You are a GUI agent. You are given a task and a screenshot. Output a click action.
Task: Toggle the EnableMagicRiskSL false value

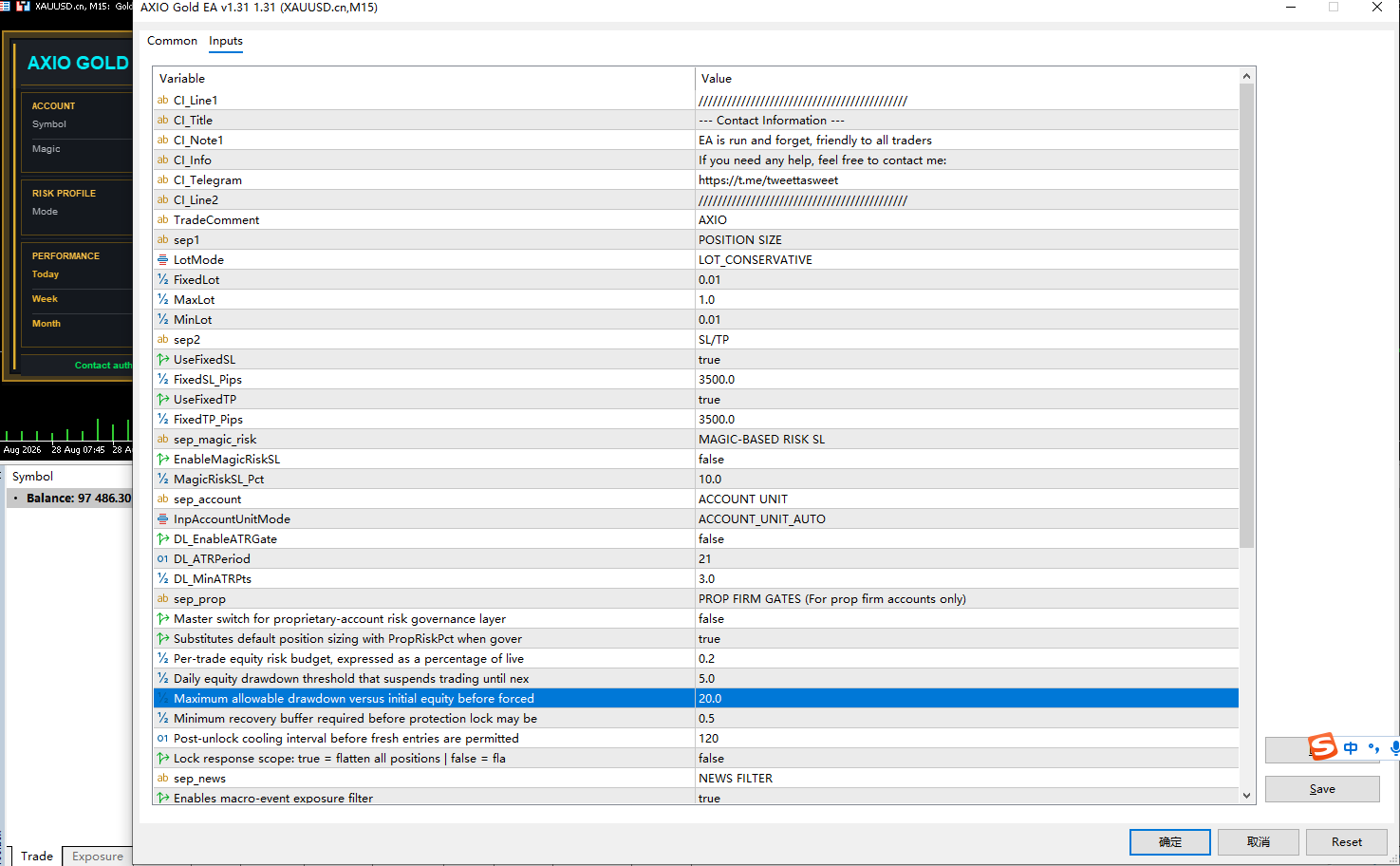(966, 459)
